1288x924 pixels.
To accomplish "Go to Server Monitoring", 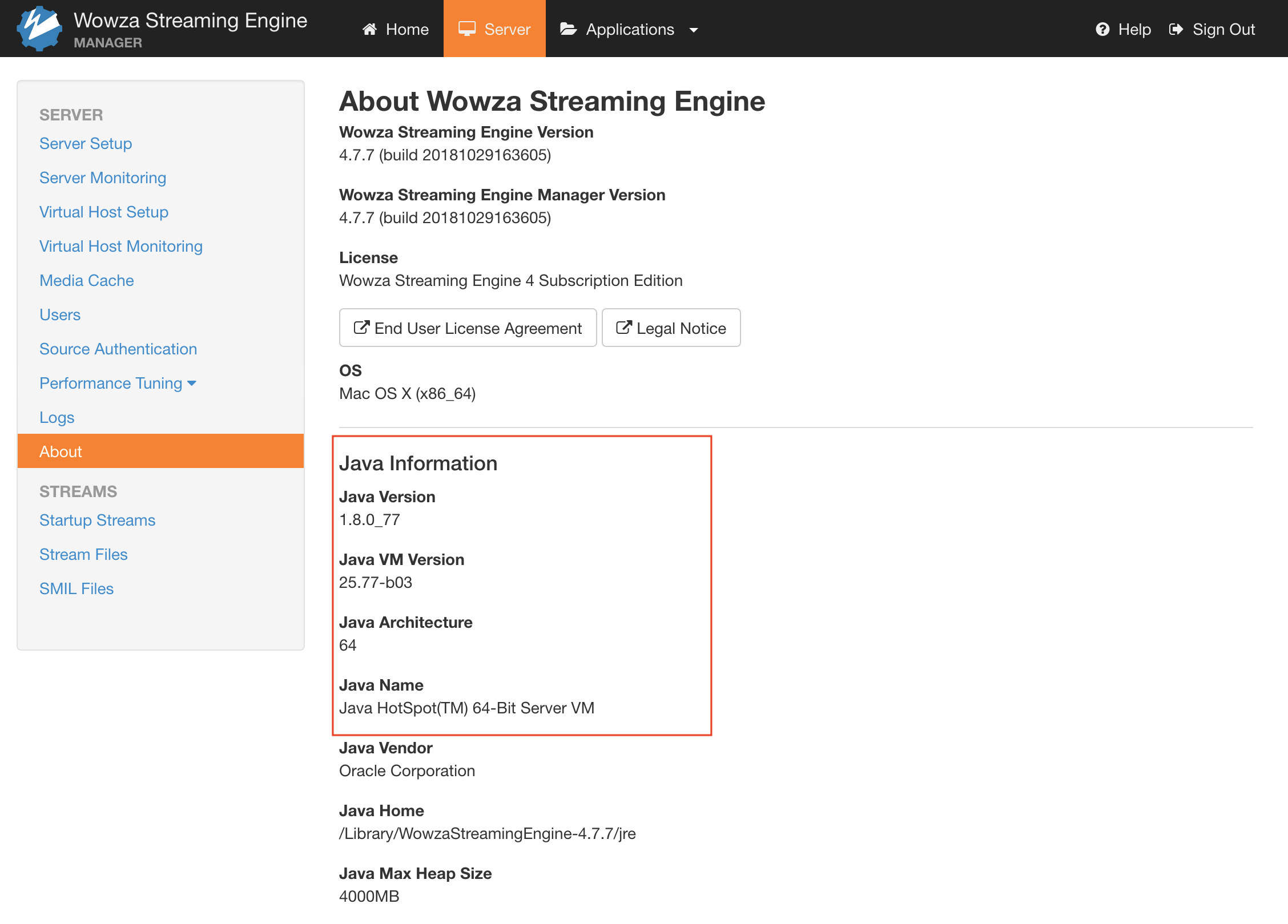I will click(x=103, y=177).
